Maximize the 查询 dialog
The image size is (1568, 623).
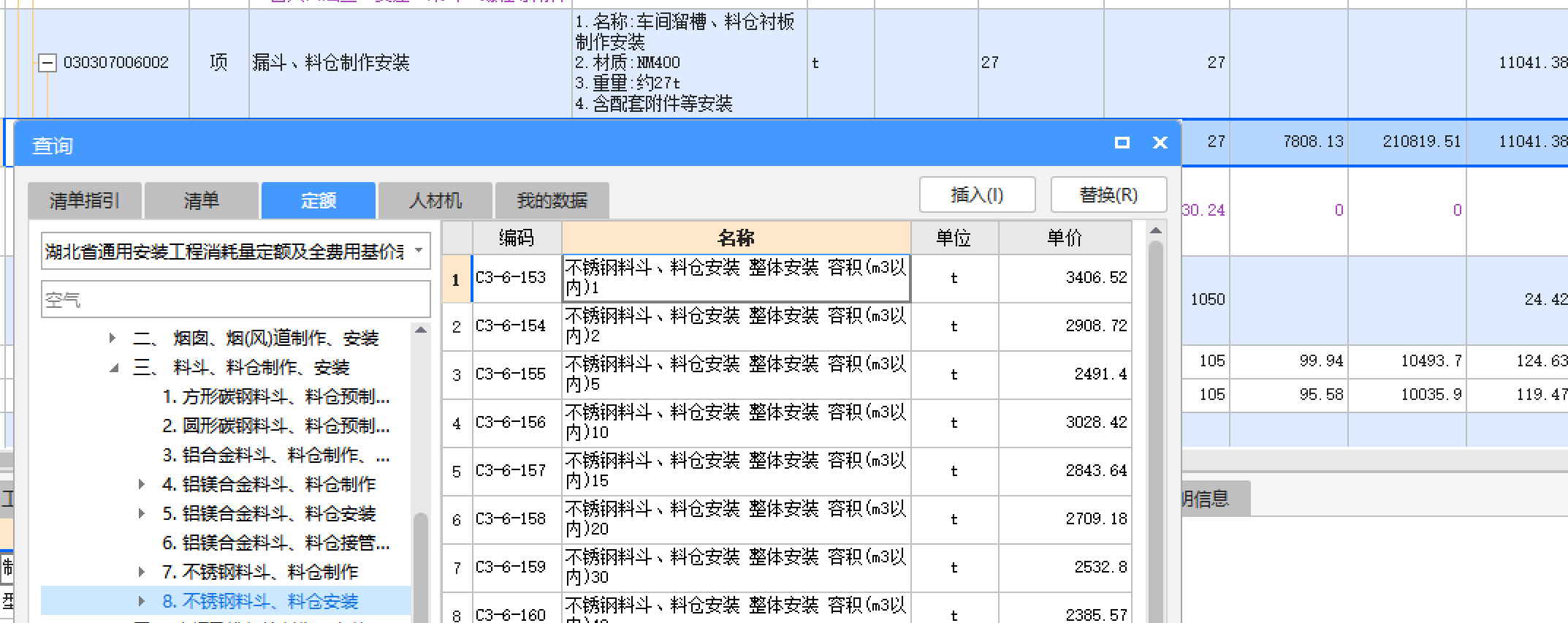click(1122, 143)
